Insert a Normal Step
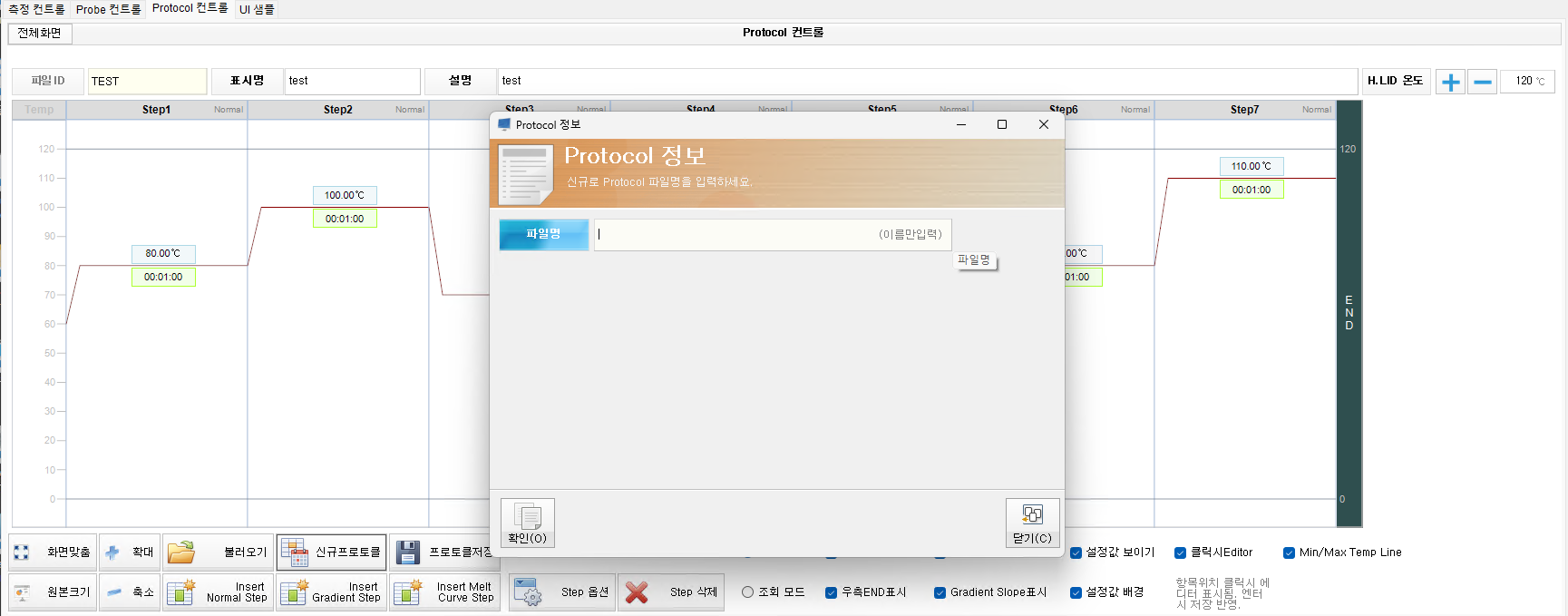Screen dimensions: 1568x616 [x=219, y=592]
